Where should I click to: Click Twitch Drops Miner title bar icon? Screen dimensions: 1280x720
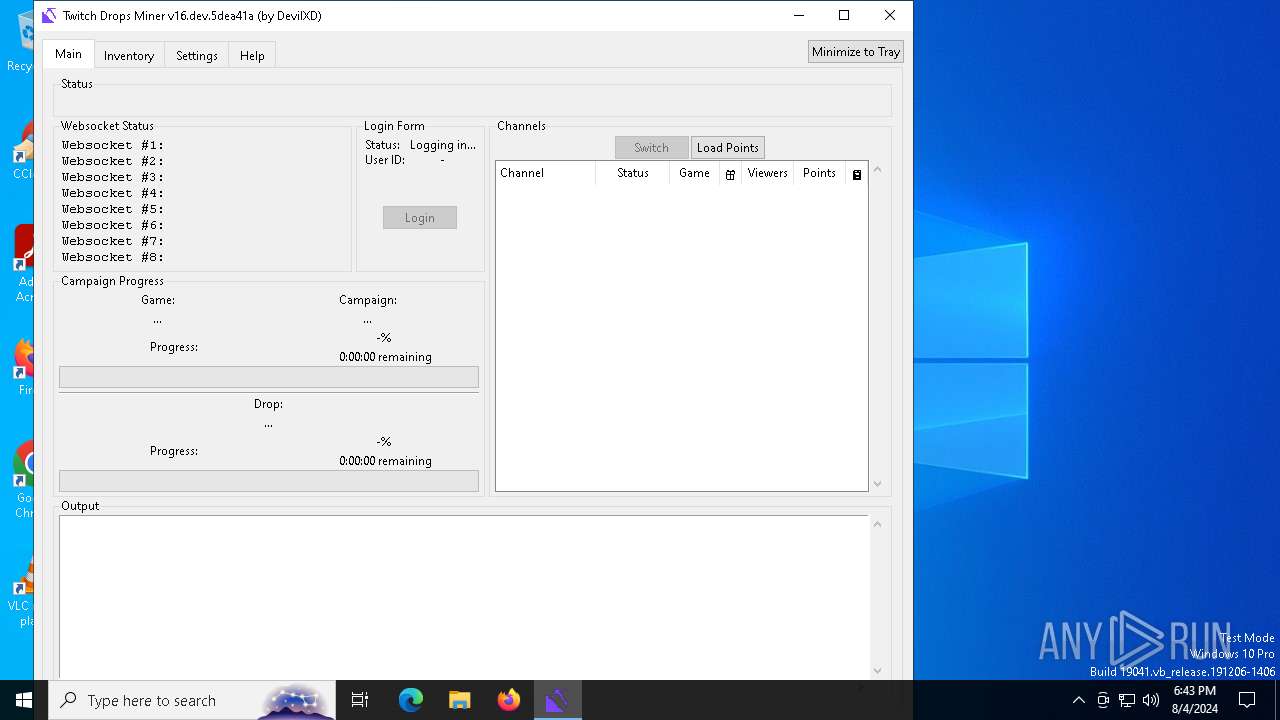49,15
